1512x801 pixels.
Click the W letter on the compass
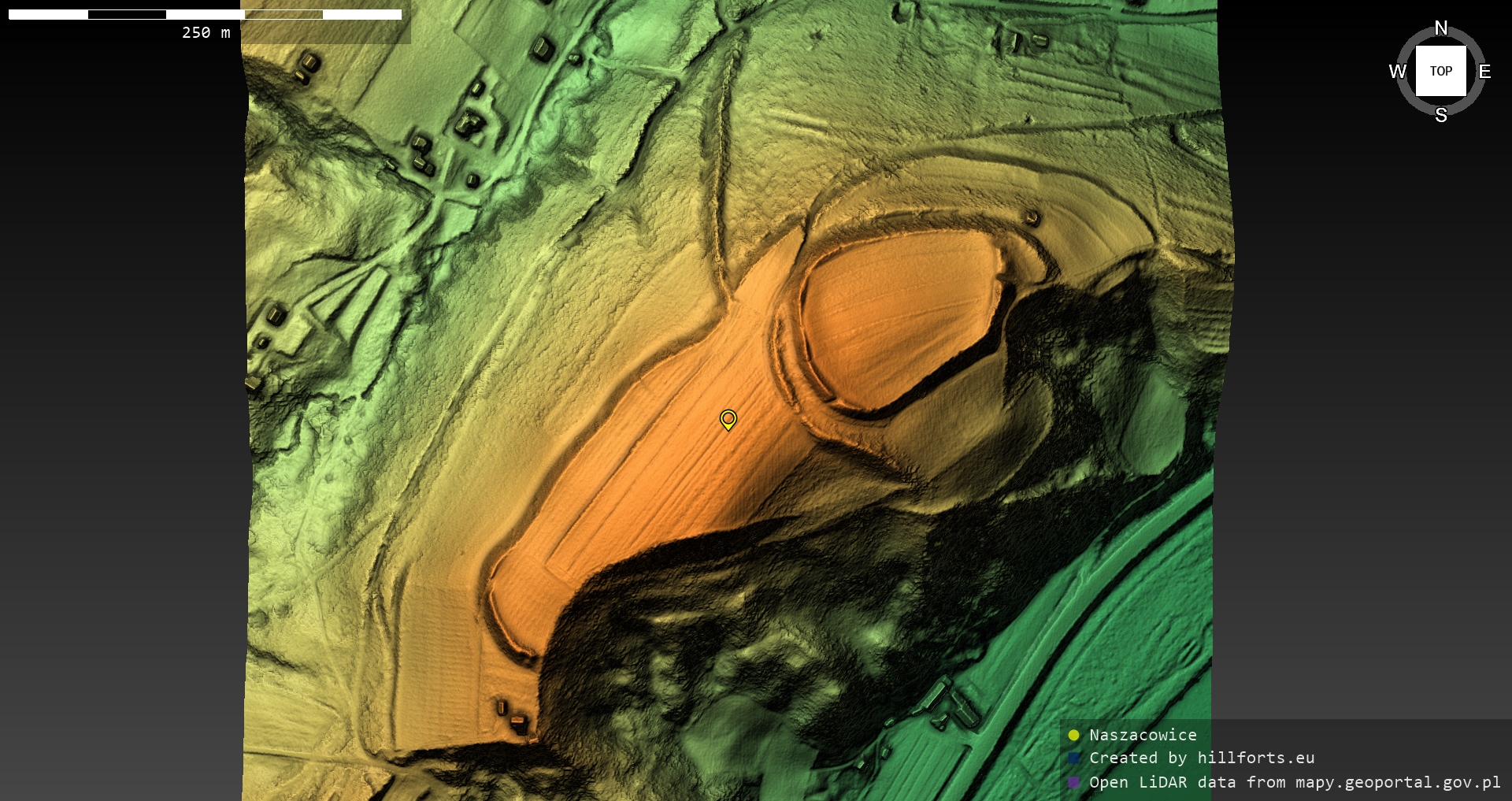(x=1397, y=72)
